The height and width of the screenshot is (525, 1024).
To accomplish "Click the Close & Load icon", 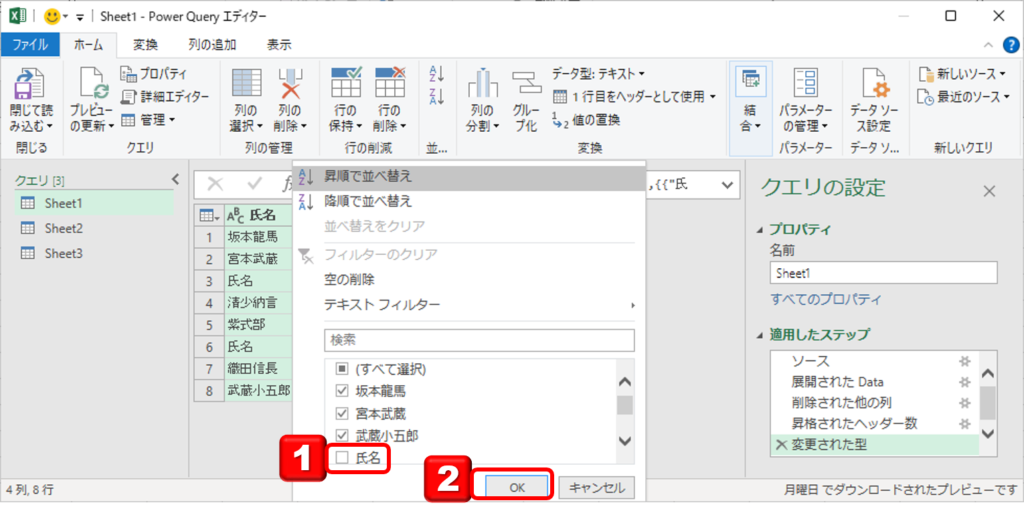I will click(x=29, y=84).
